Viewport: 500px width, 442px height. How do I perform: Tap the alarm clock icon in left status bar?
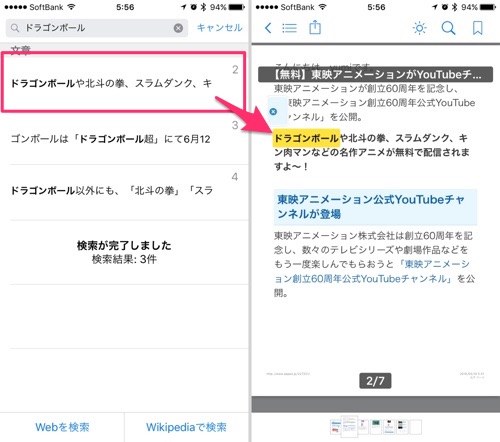pos(194,7)
